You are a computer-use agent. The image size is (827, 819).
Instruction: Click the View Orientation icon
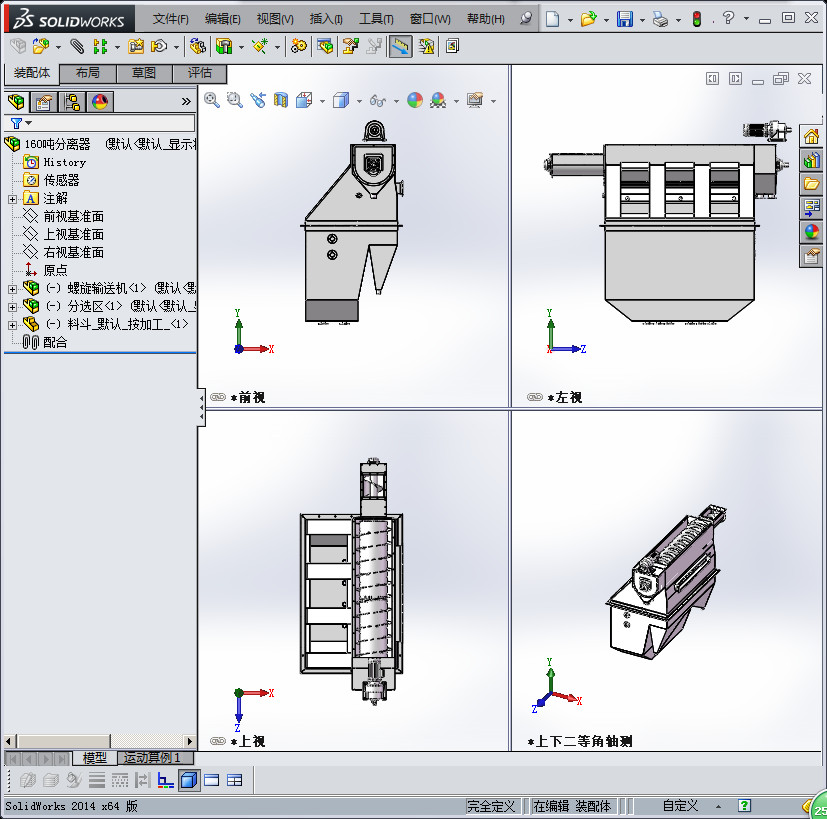(304, 100)
